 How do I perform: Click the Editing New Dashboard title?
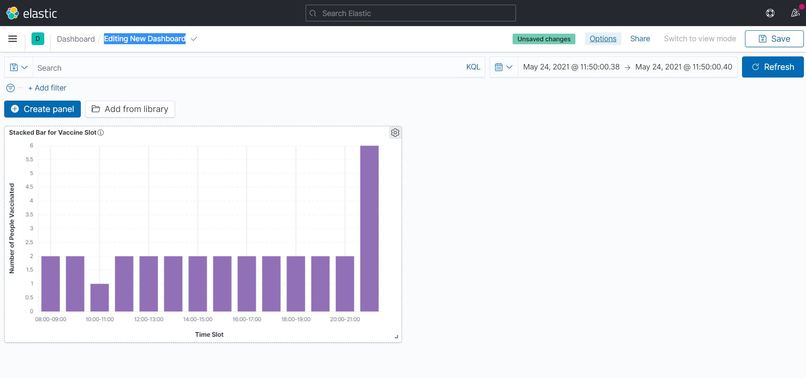144,39
